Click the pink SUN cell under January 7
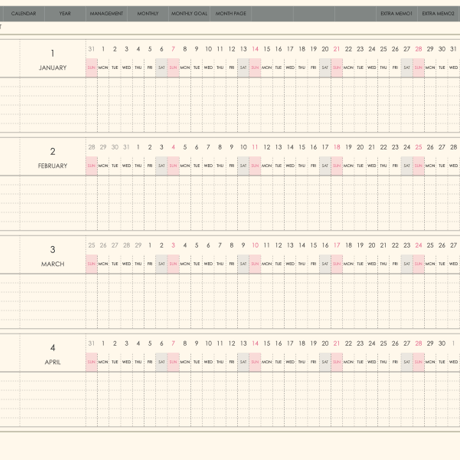This screenshot has height=460, width=460. click(173, 68)
